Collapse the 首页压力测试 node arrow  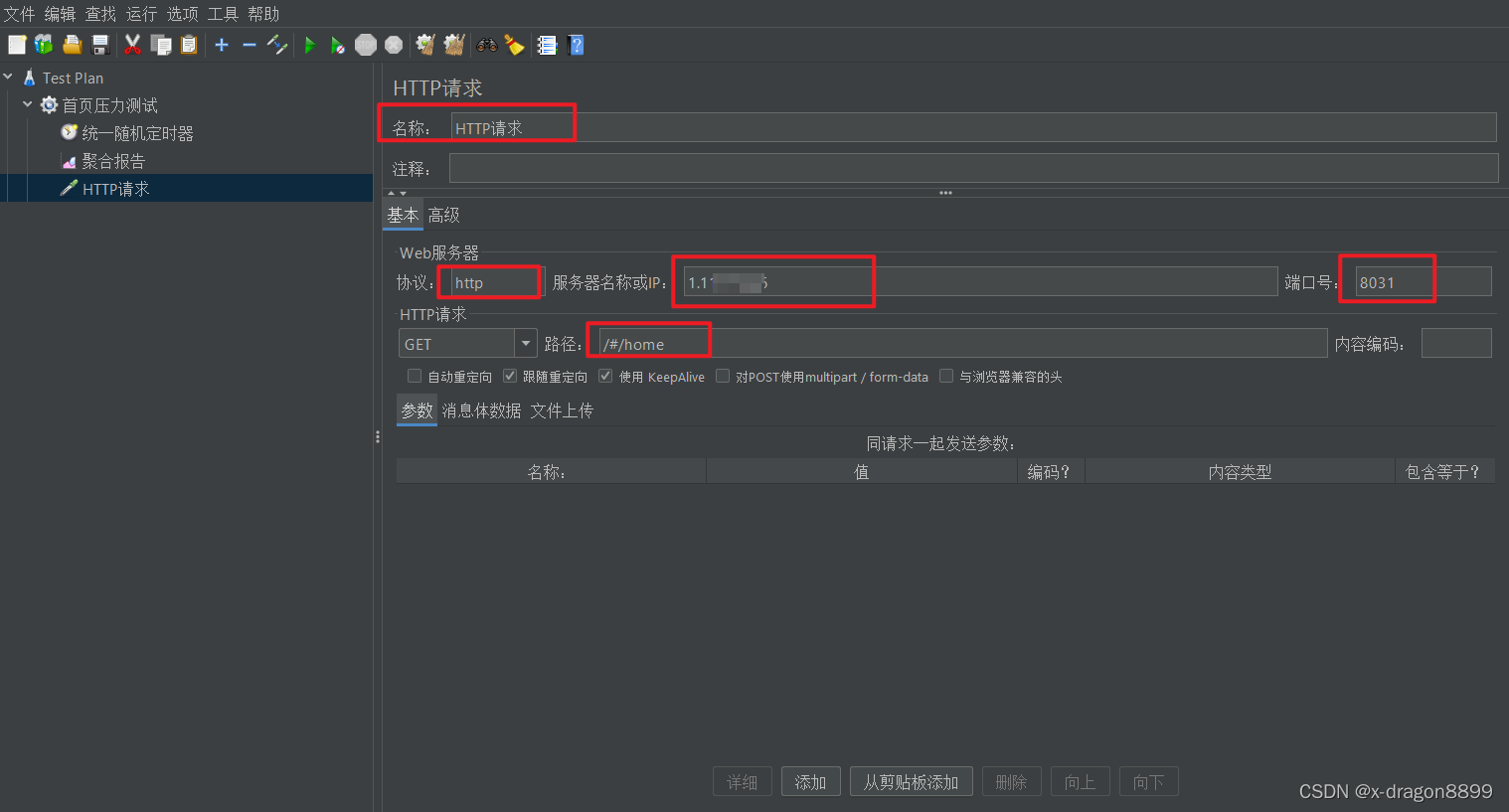coord(28,104)
